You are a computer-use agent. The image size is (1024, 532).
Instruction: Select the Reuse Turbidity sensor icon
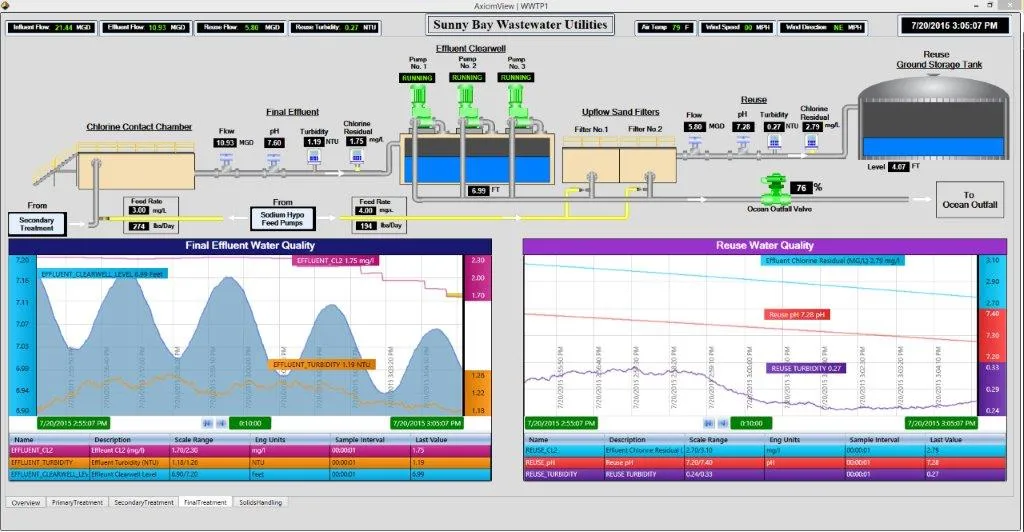[774, 144]
